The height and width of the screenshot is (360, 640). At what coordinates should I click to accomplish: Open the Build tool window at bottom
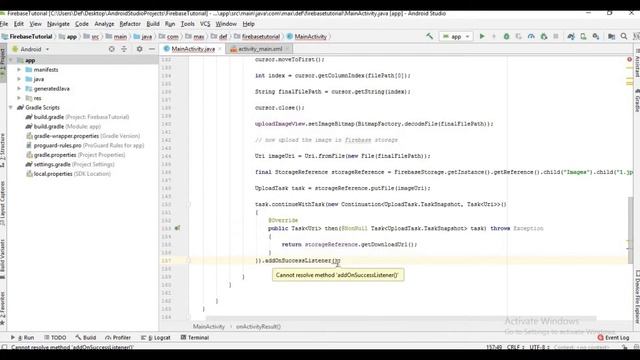pos(86,338)
